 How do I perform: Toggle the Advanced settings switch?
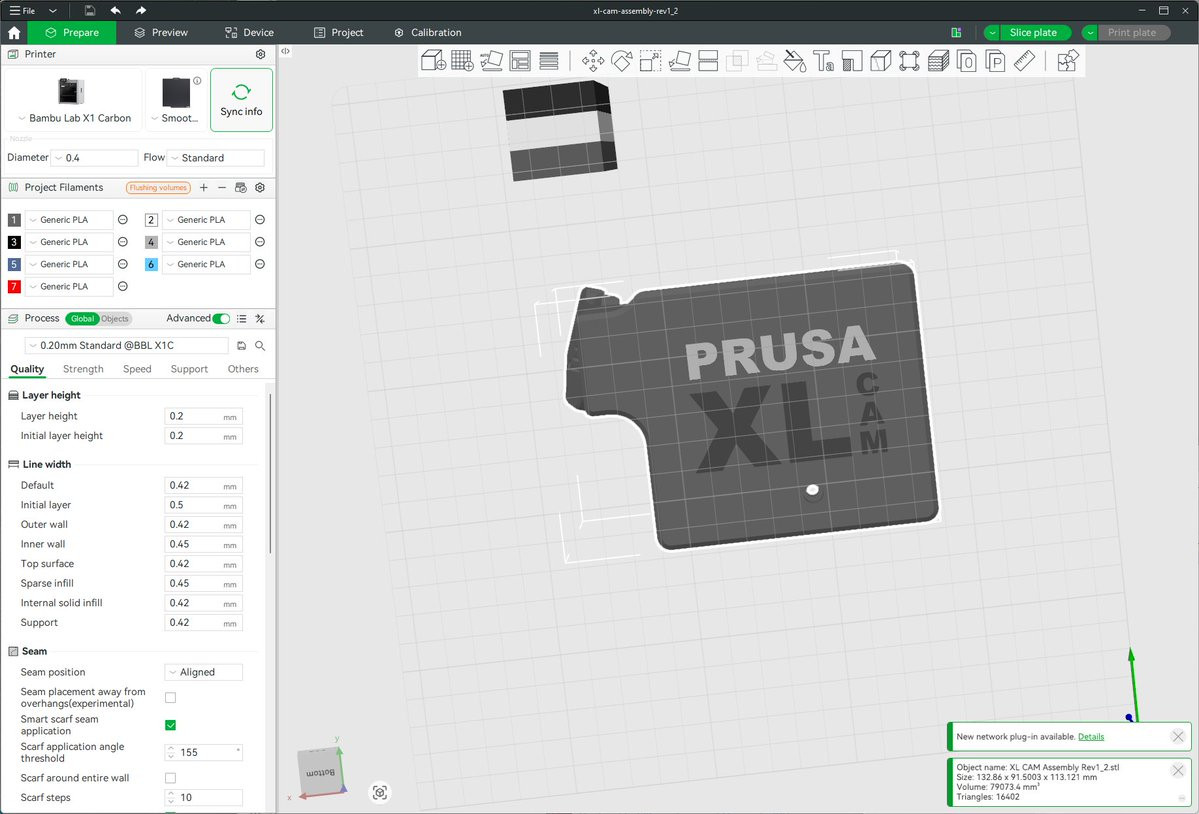[221, 319]
